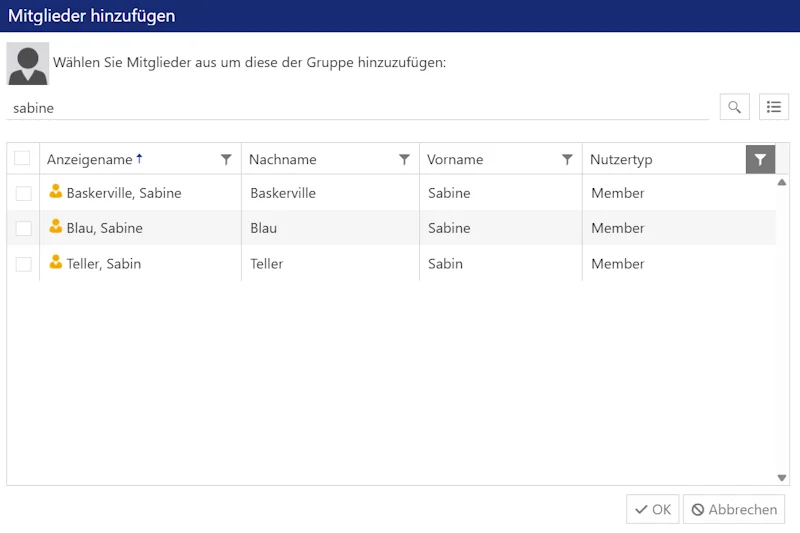Viewport: 800px width, 533px height.
Task: Open the Nutzertyp column filter
Action: (x=760, y=159)
